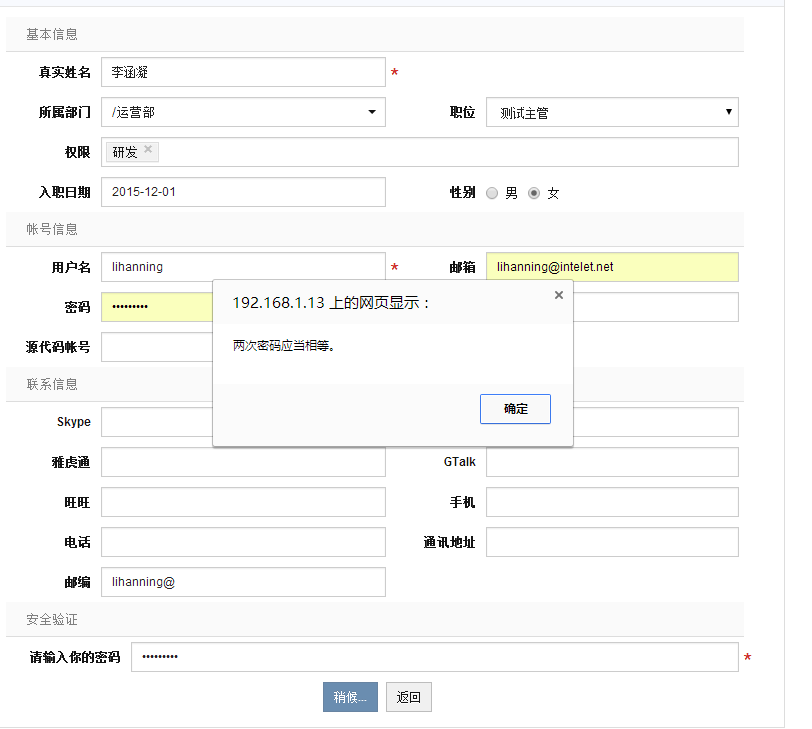
Task: Select the 女 gender radio button
Action: point(534,193)
